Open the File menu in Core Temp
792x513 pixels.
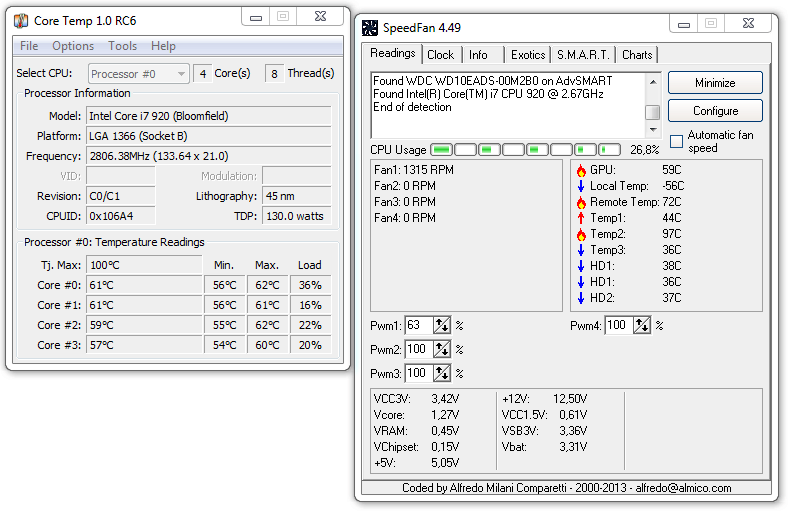(x=29, y=46)
